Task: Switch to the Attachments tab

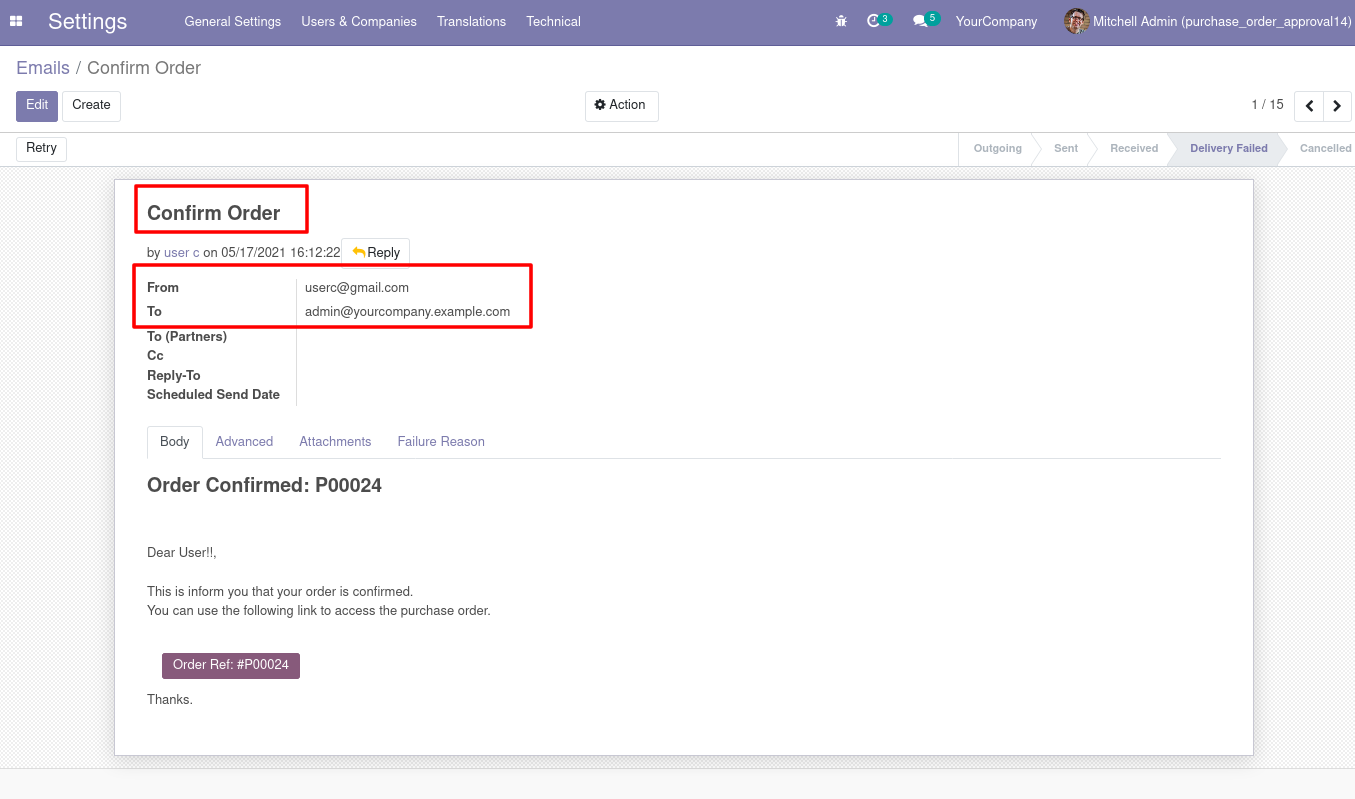Action: point(335,442)
